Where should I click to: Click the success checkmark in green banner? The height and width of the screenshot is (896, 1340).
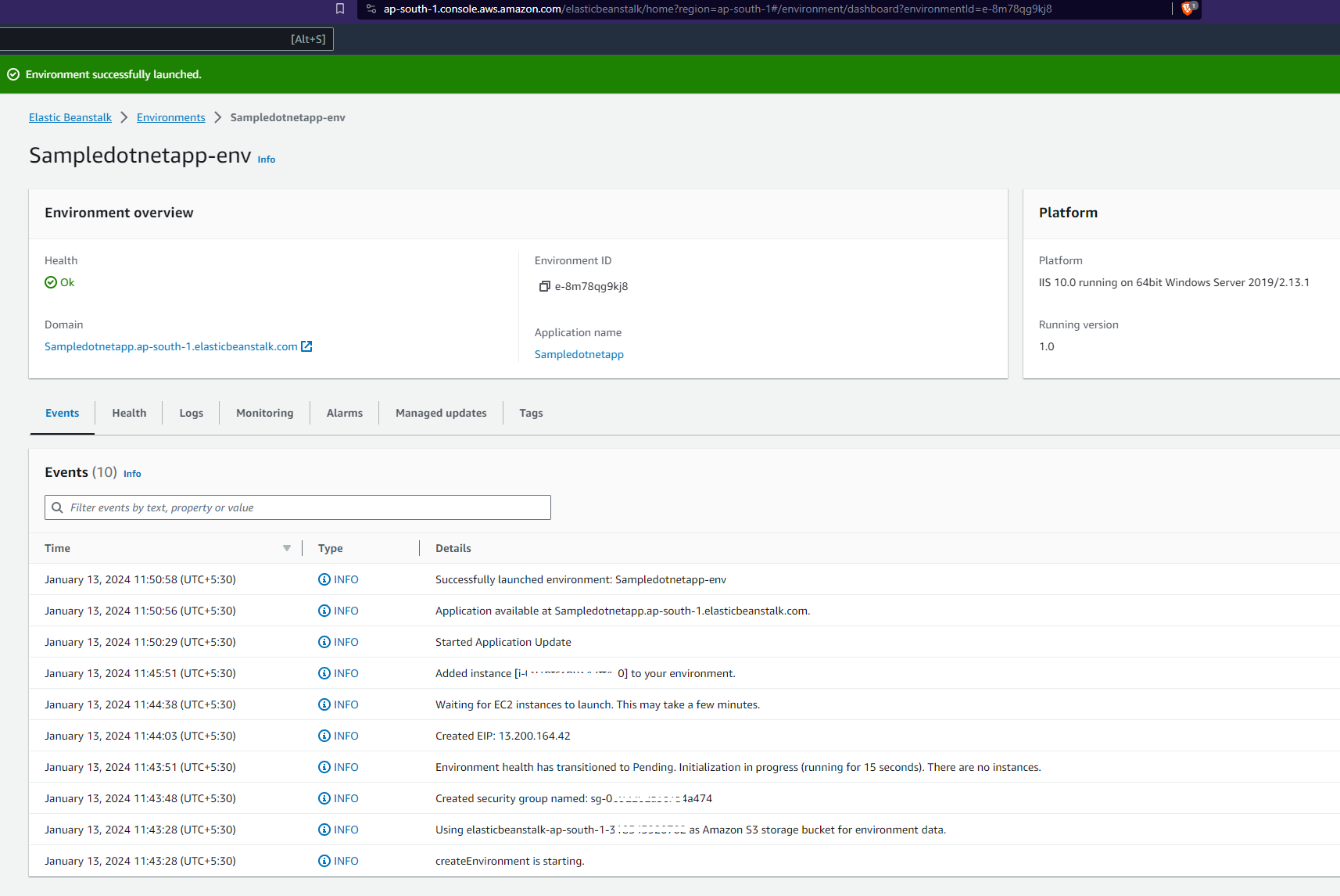click(x=13, y=74)
